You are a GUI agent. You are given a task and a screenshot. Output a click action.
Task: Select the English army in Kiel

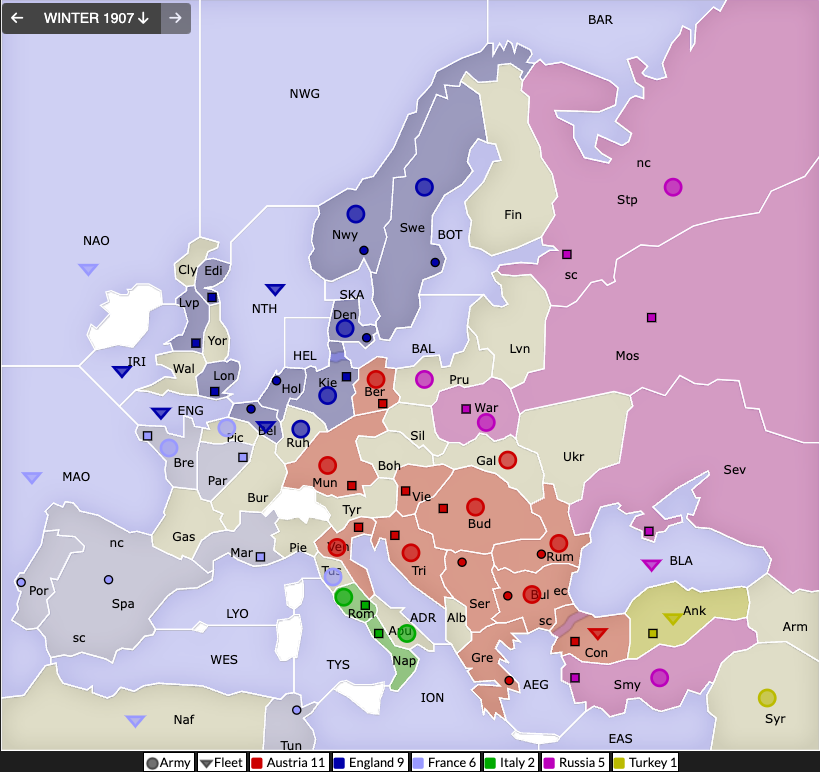327,395
